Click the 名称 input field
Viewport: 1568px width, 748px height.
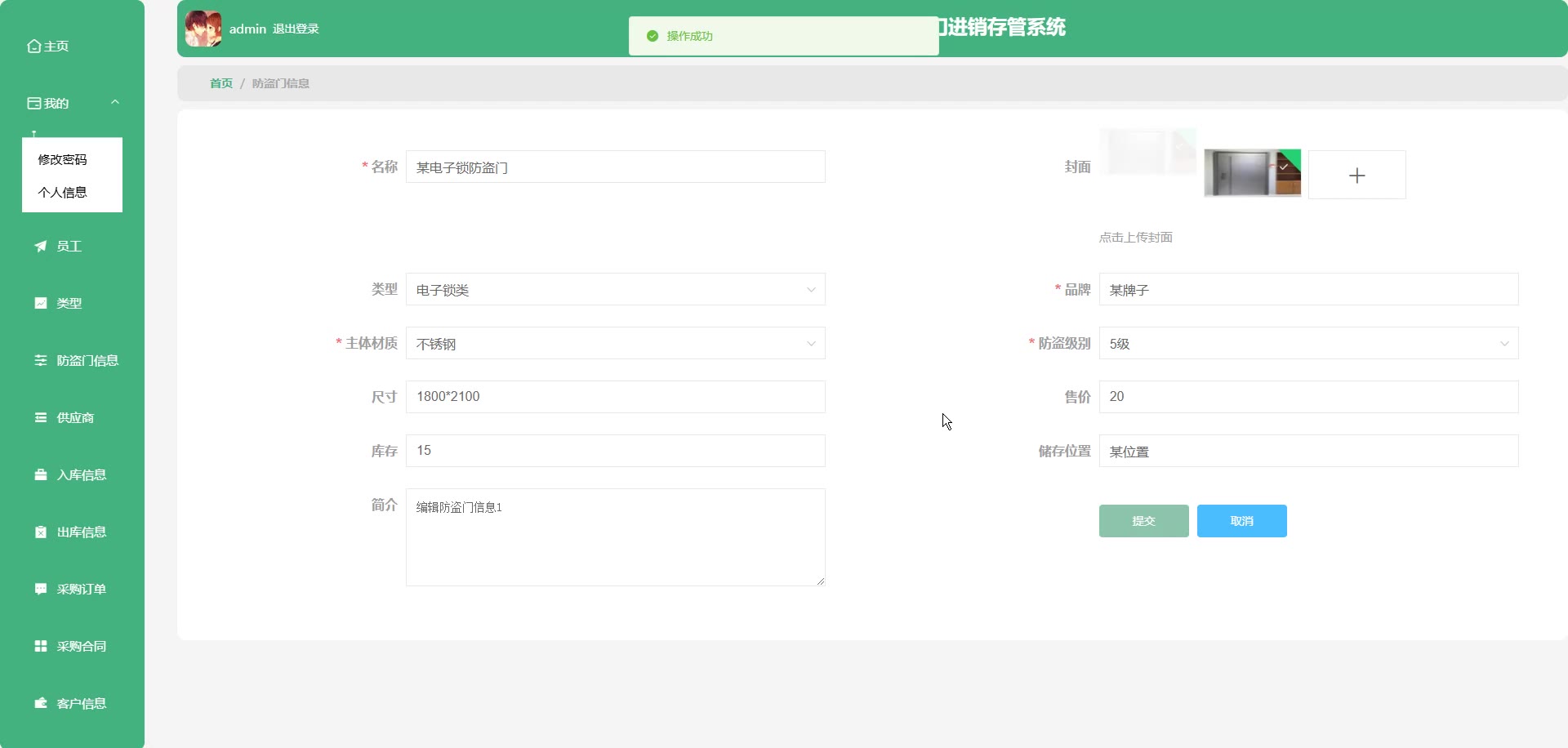coord(616,167)
